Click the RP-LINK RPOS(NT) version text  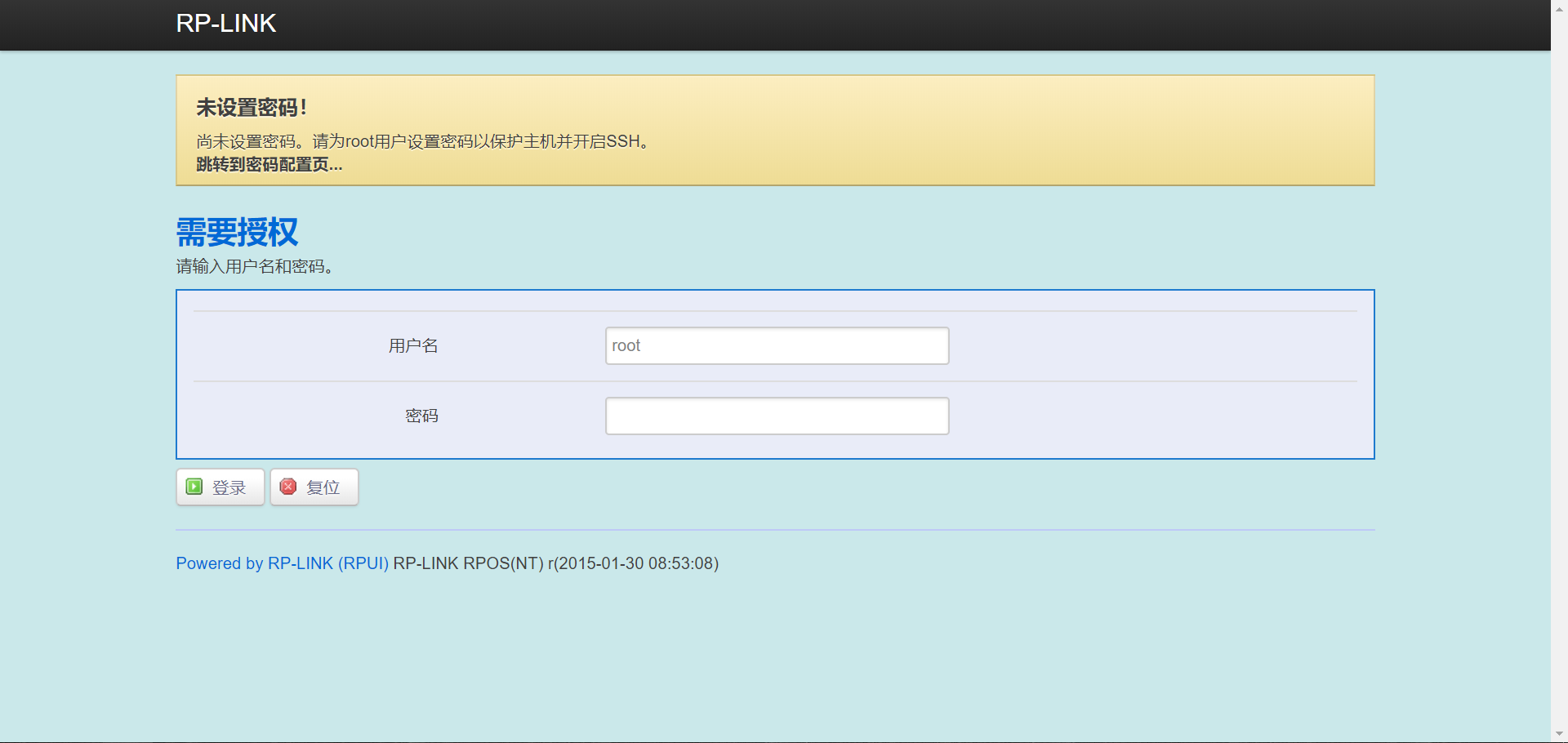[556, 563]
